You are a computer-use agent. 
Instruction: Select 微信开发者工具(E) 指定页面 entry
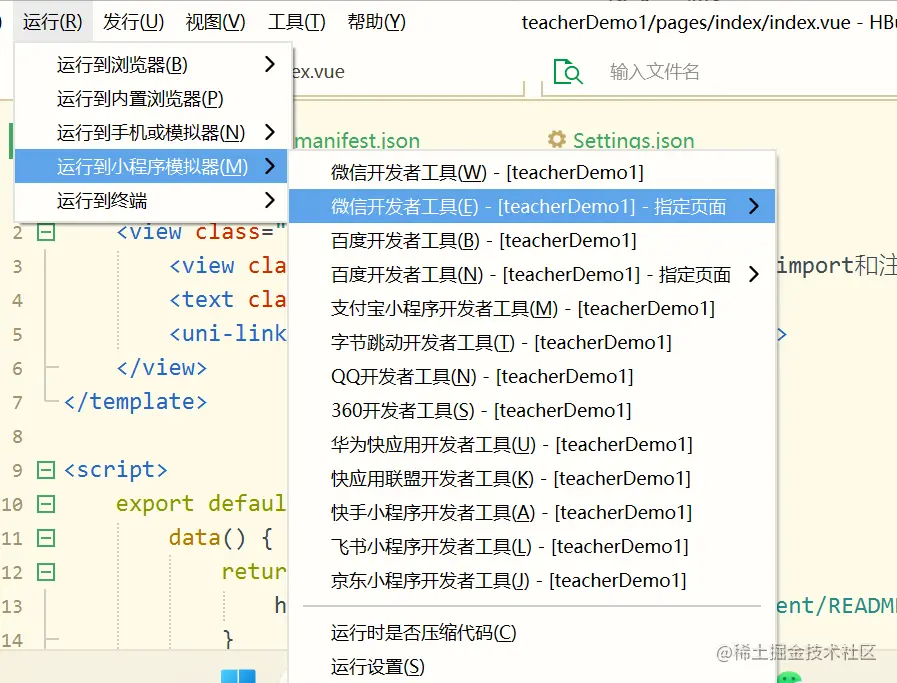point(532,206)
